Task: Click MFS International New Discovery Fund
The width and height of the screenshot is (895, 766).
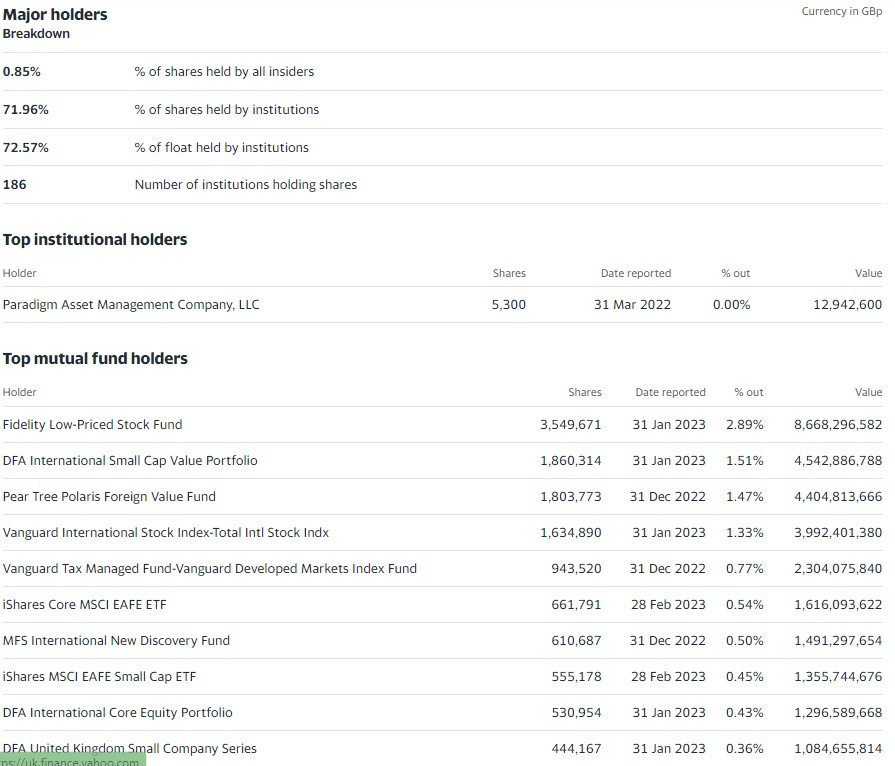Action: point(116,640)
